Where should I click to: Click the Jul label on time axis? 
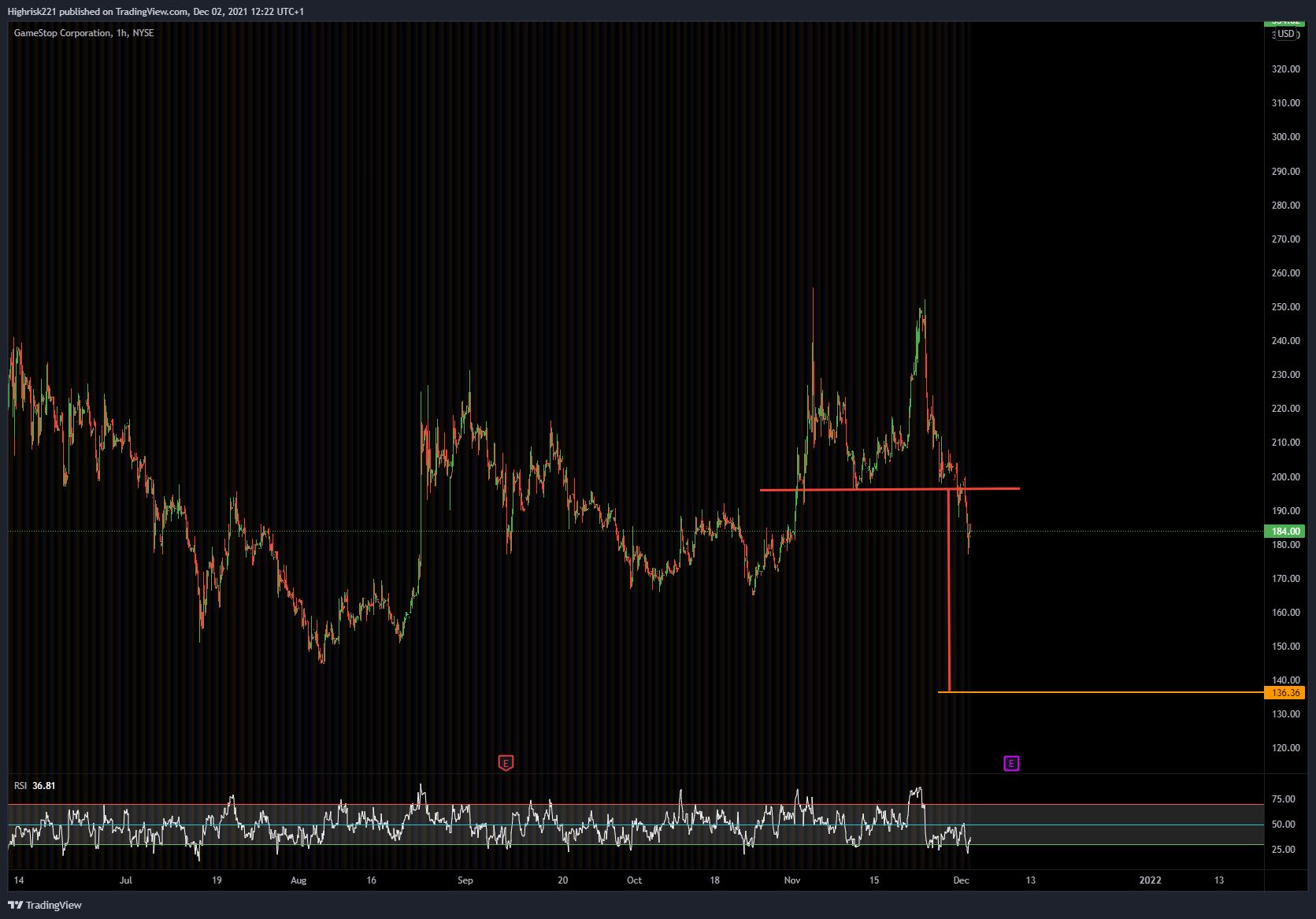(126, 880)
